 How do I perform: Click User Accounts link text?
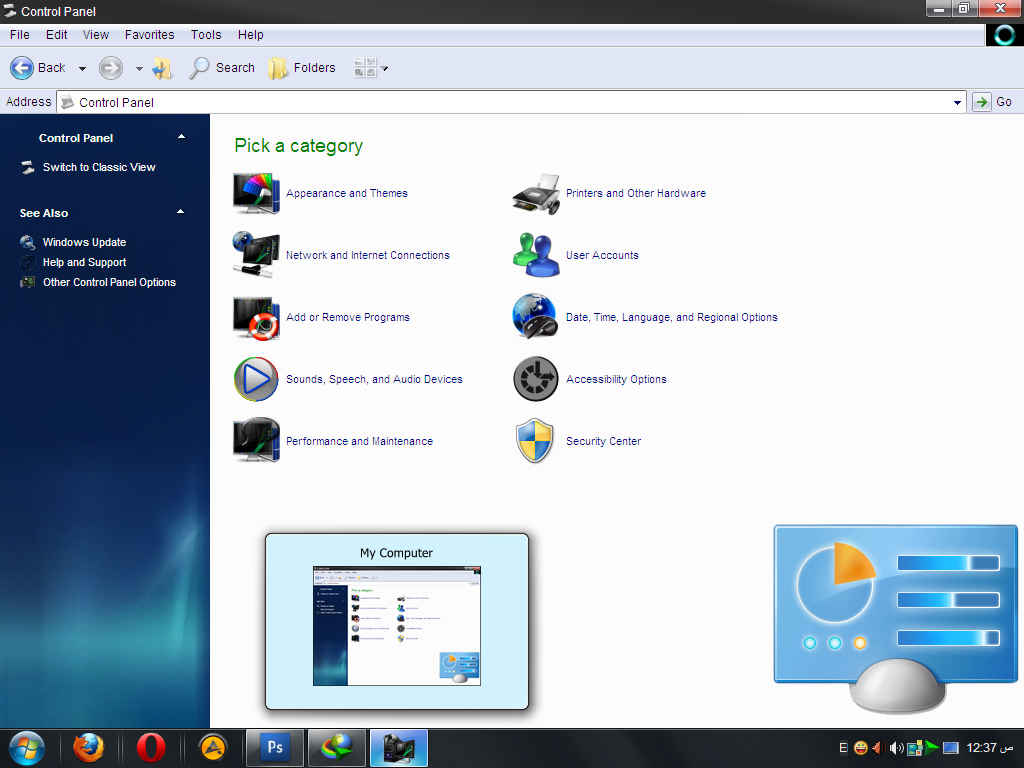pyautogui.click(x=602, y=255)
